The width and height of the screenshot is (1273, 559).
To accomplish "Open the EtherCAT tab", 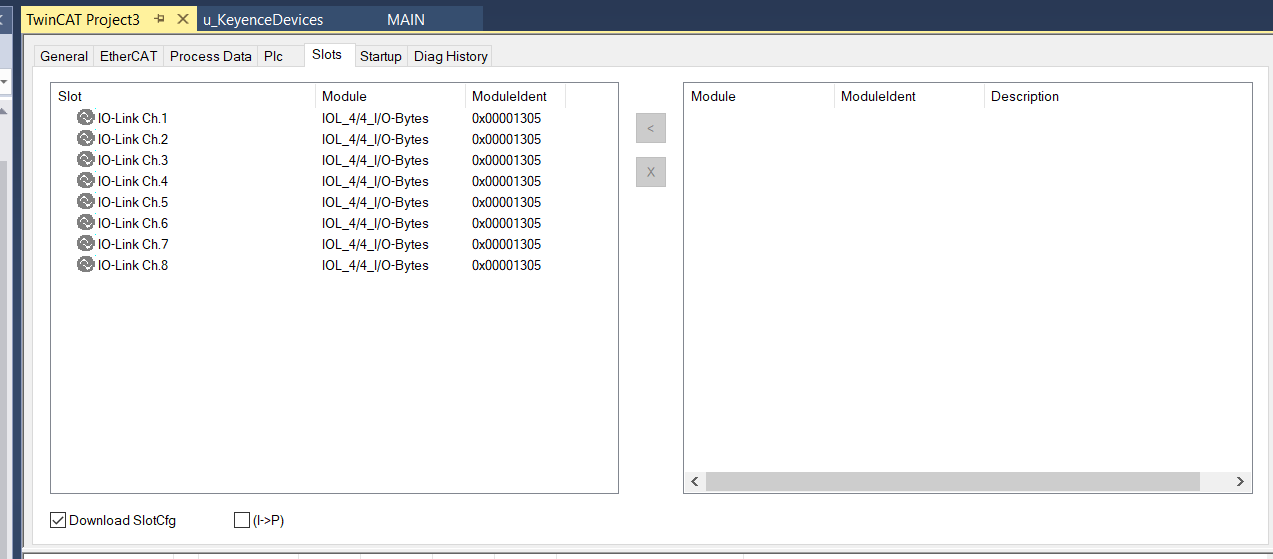I will [128, 56].
